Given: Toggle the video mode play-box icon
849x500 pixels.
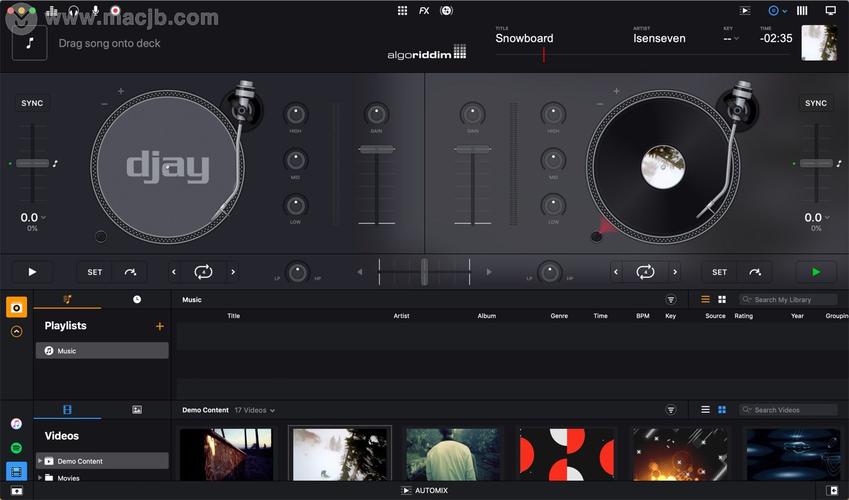Looking at the screenshot, I should click(746, 10).
